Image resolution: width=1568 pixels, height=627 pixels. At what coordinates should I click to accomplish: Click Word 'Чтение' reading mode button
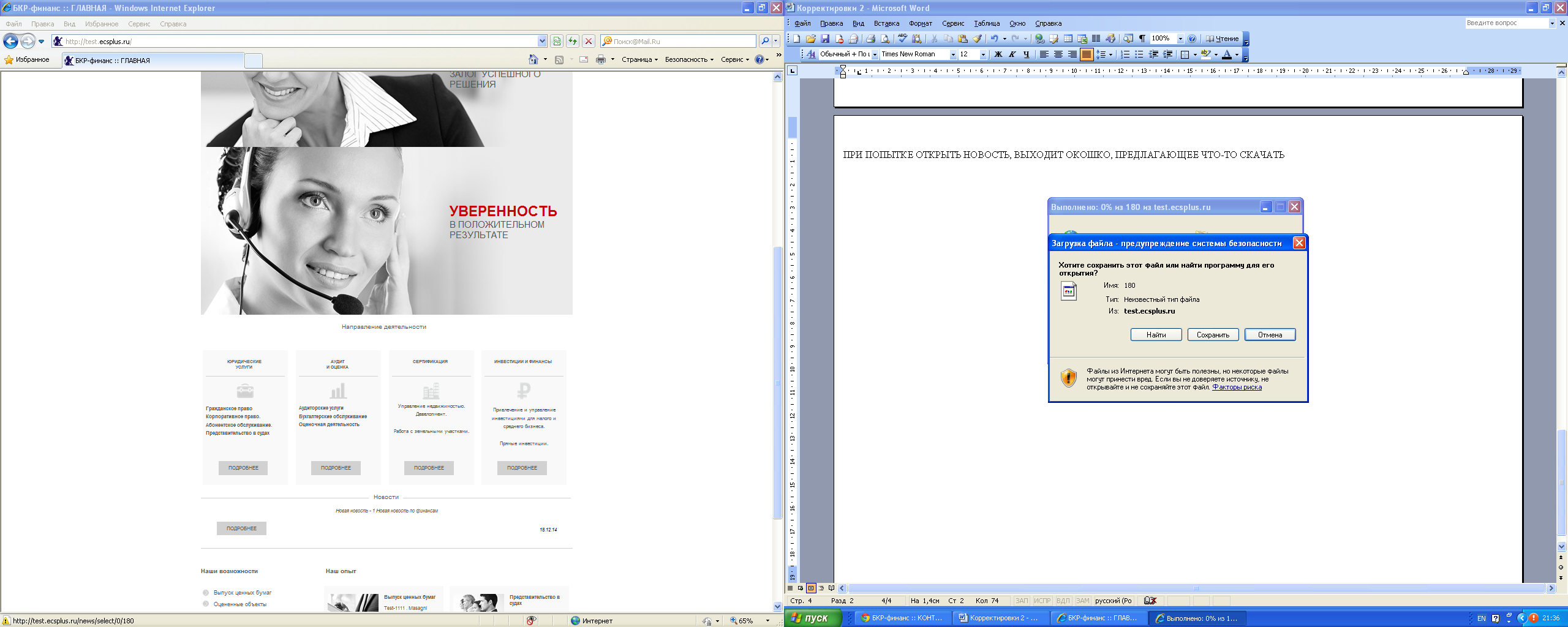click(x=1222, y=39)
